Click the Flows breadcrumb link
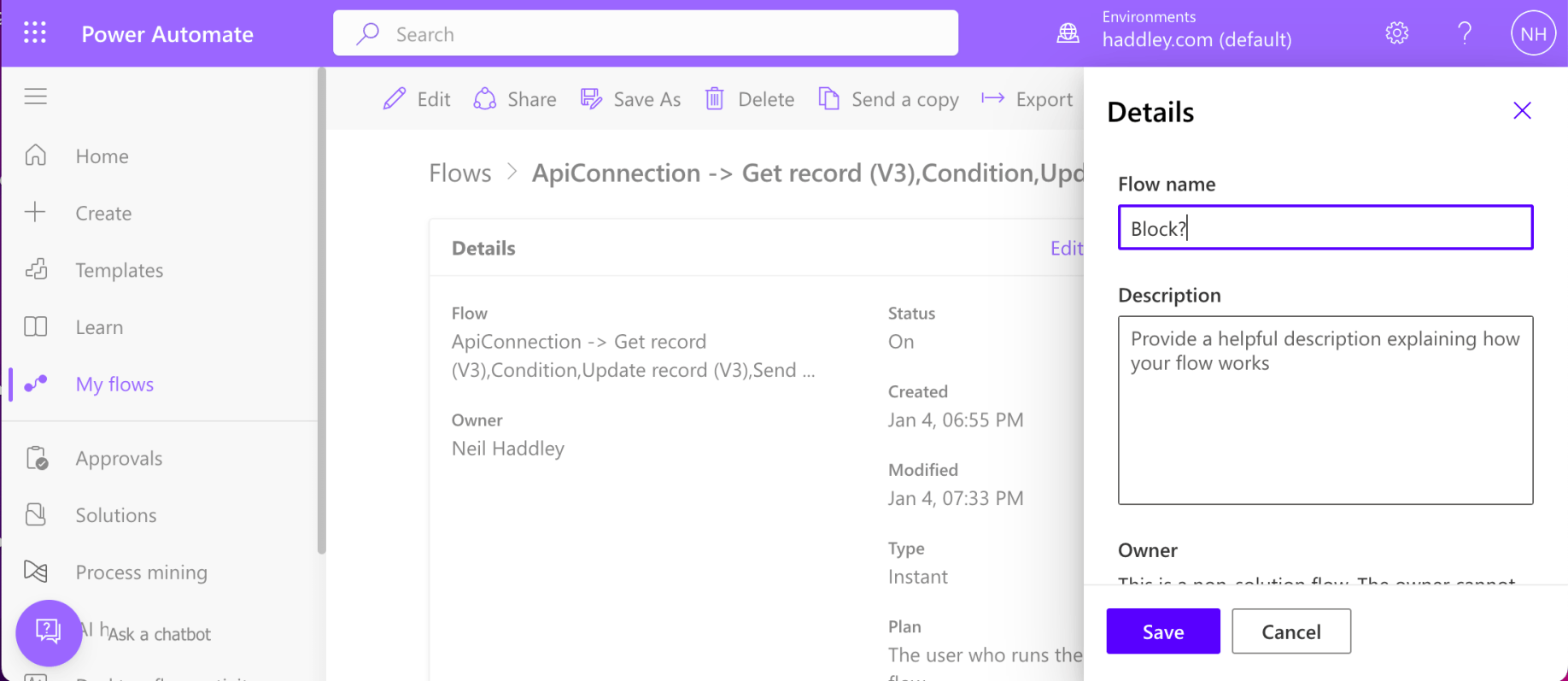1568x681 pixels. [x=460, y=173]
